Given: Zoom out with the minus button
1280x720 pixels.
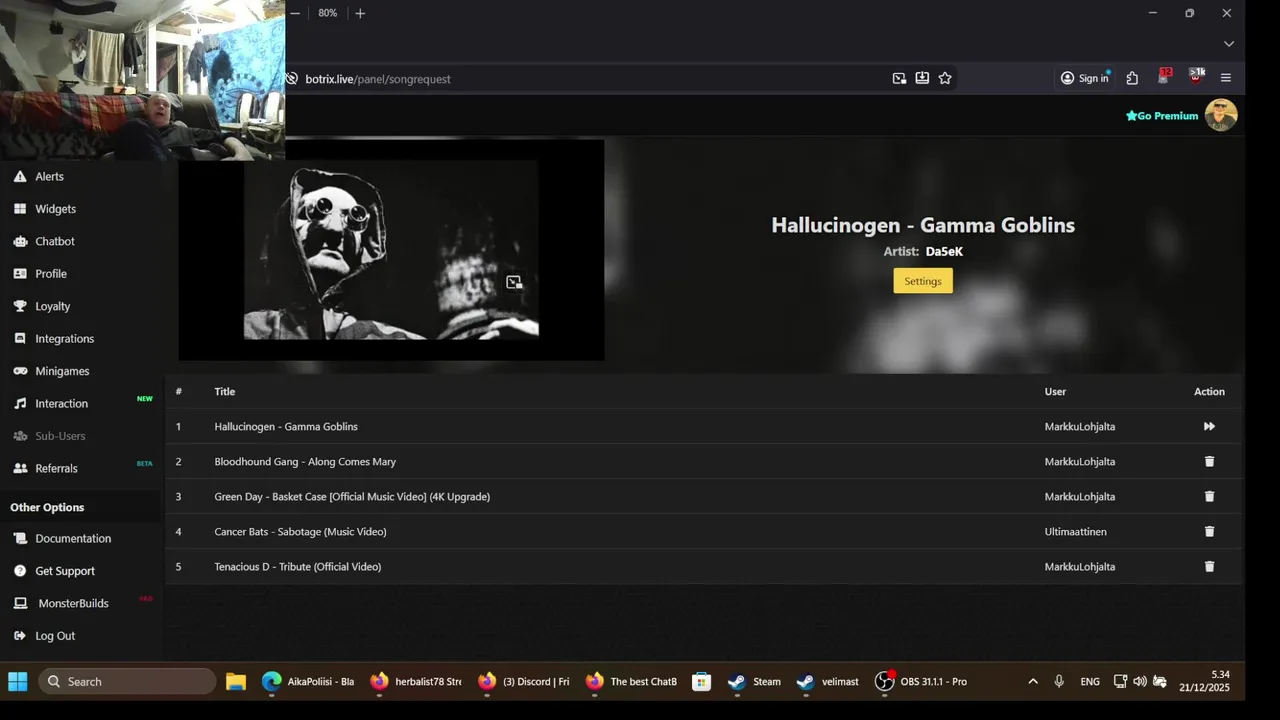Looking at the screenshot, I should (295, 13).
